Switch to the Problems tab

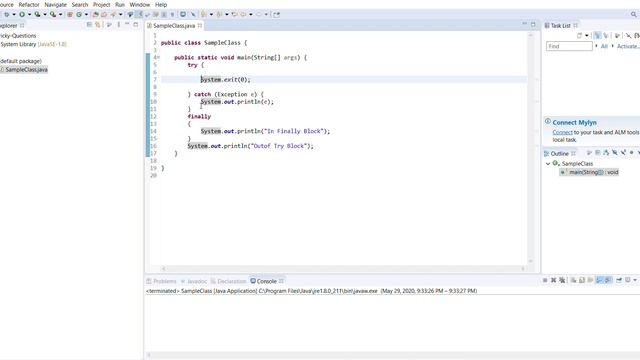point(162,281)
